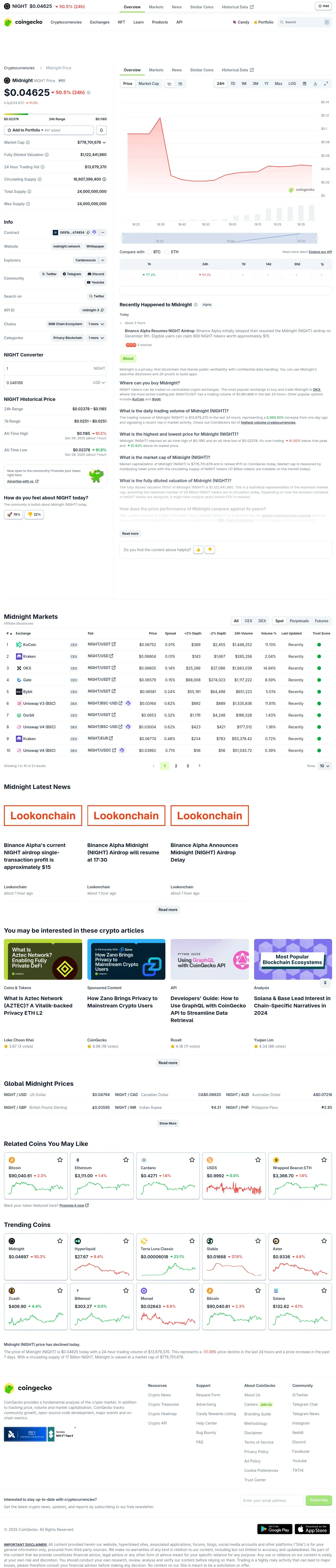
Task: Click the CoinGecko logo in top header
Action: [x=24, y=22]
